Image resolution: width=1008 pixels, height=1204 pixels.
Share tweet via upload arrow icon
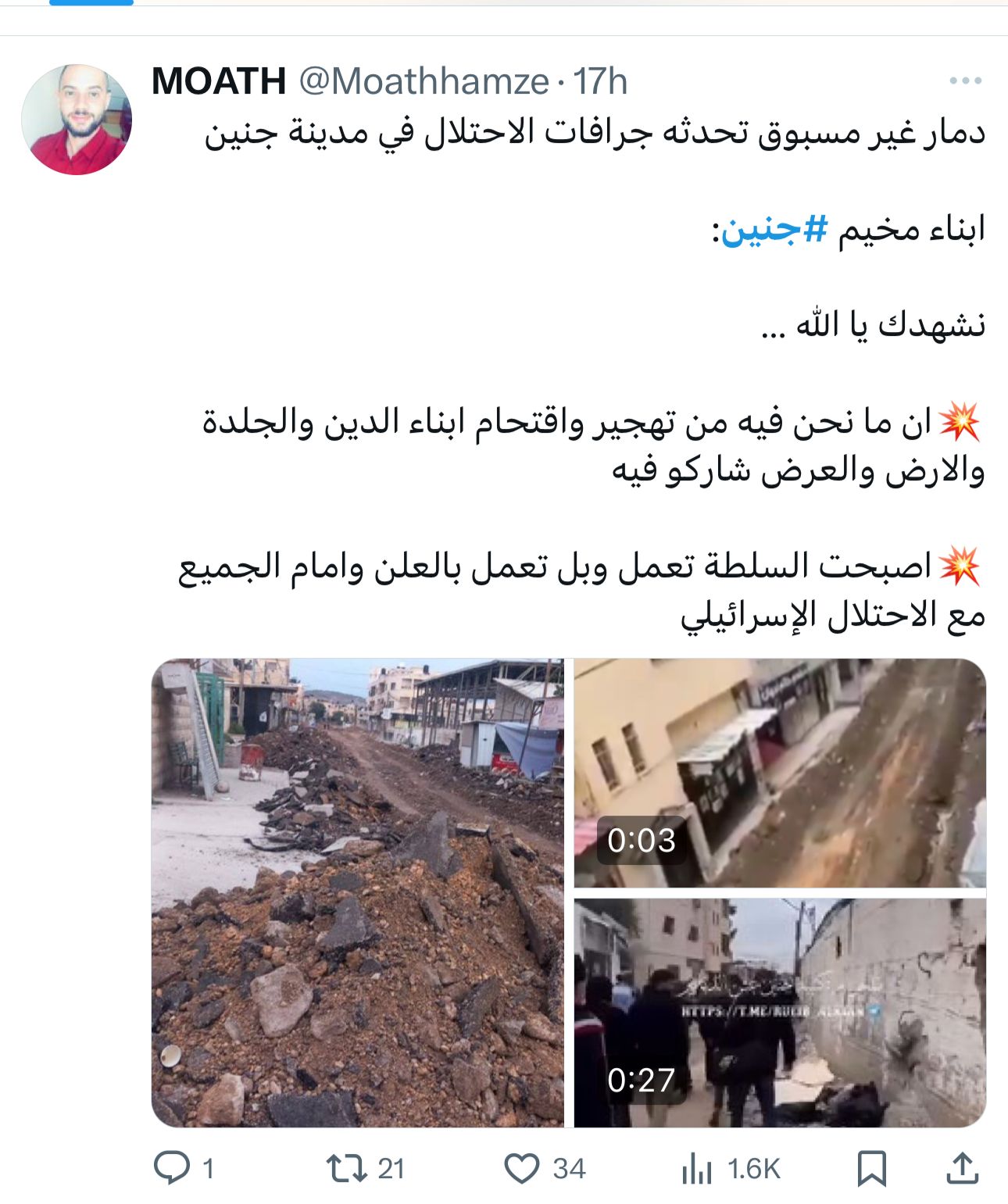[x=963, y=1169]
